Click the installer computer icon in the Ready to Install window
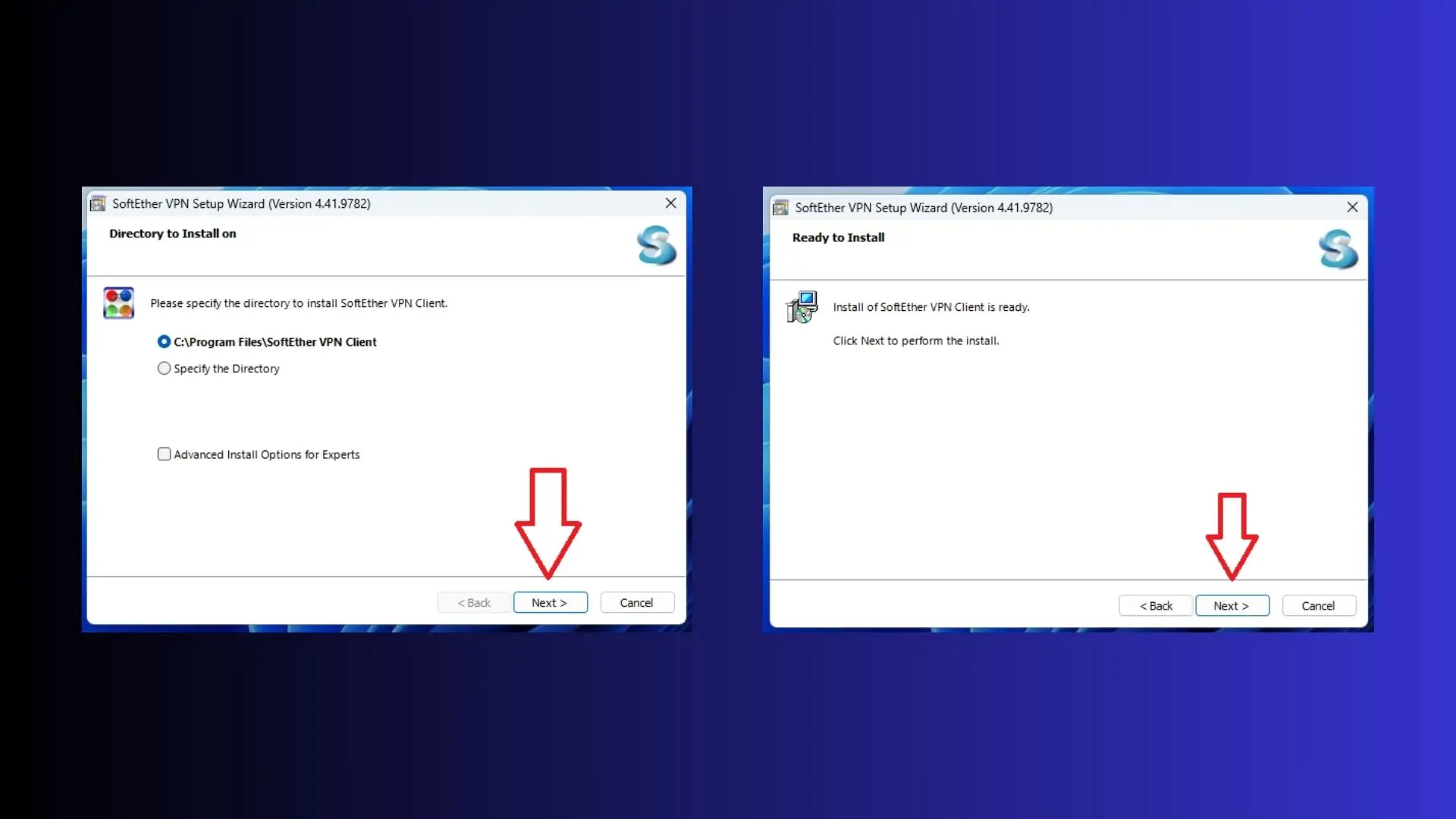This screenshot has width=1456, height=819. pyautogui.click(x=802, y=307)
